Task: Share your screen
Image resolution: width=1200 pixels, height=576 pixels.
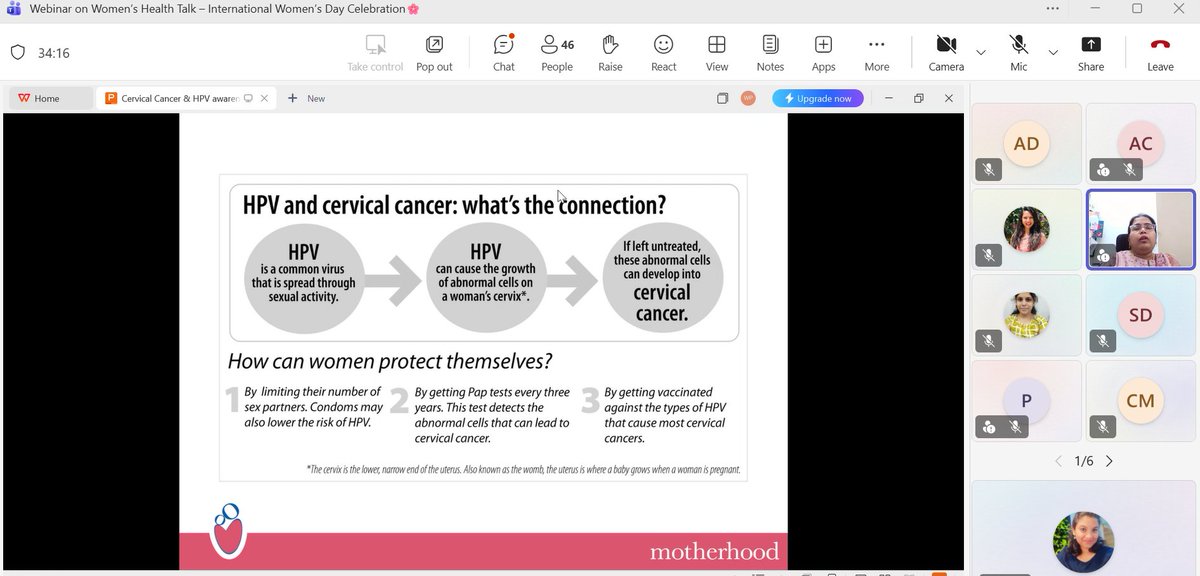Action: 1091,53
